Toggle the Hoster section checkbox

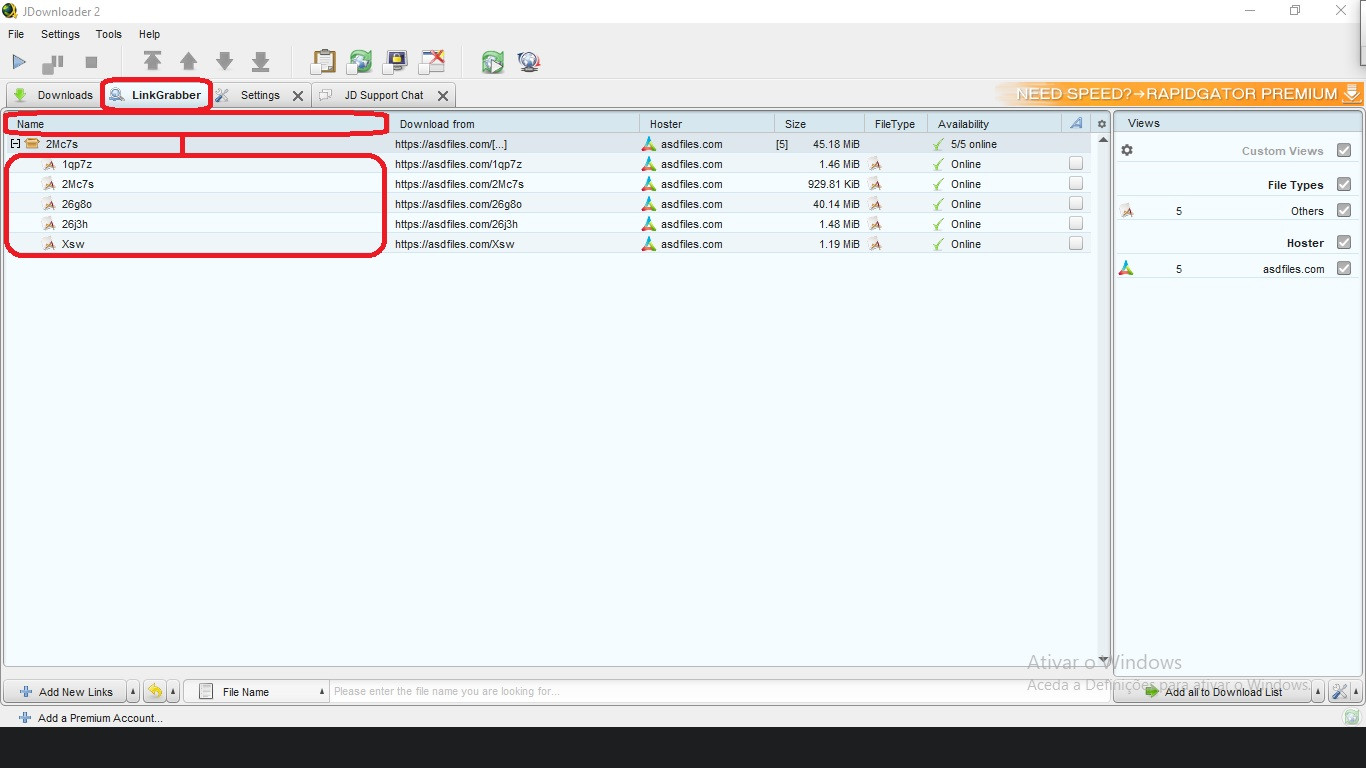pos(1344,242)
